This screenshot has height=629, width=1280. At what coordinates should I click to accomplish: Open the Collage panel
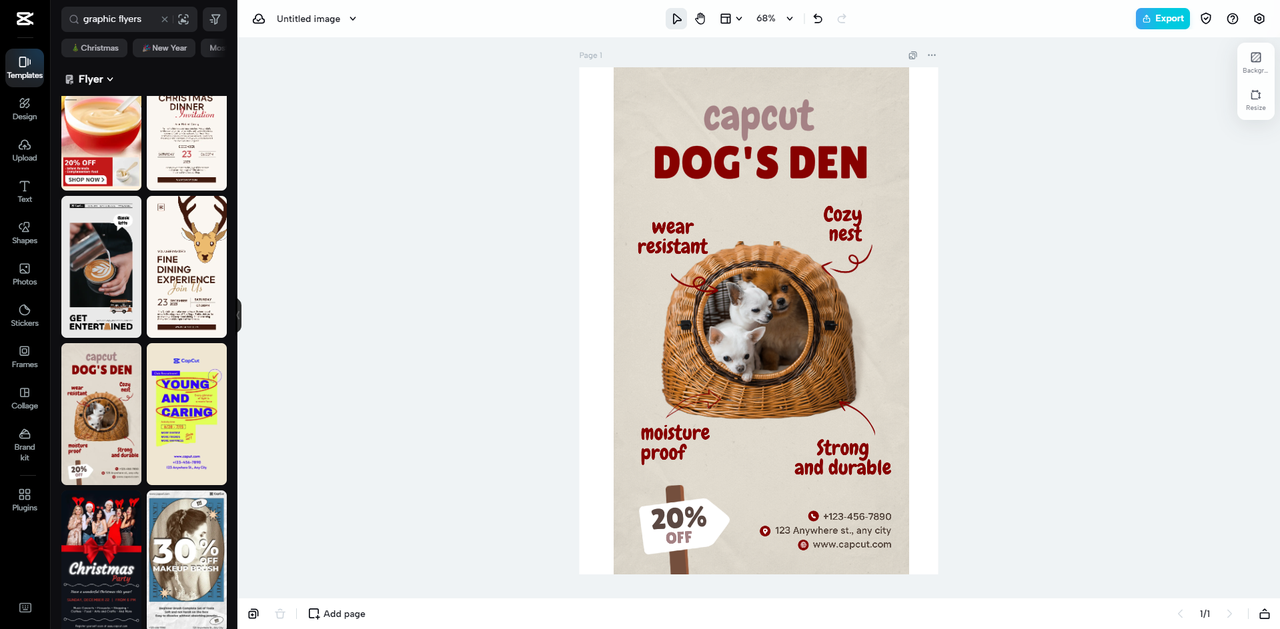click(x=25, y=398)
